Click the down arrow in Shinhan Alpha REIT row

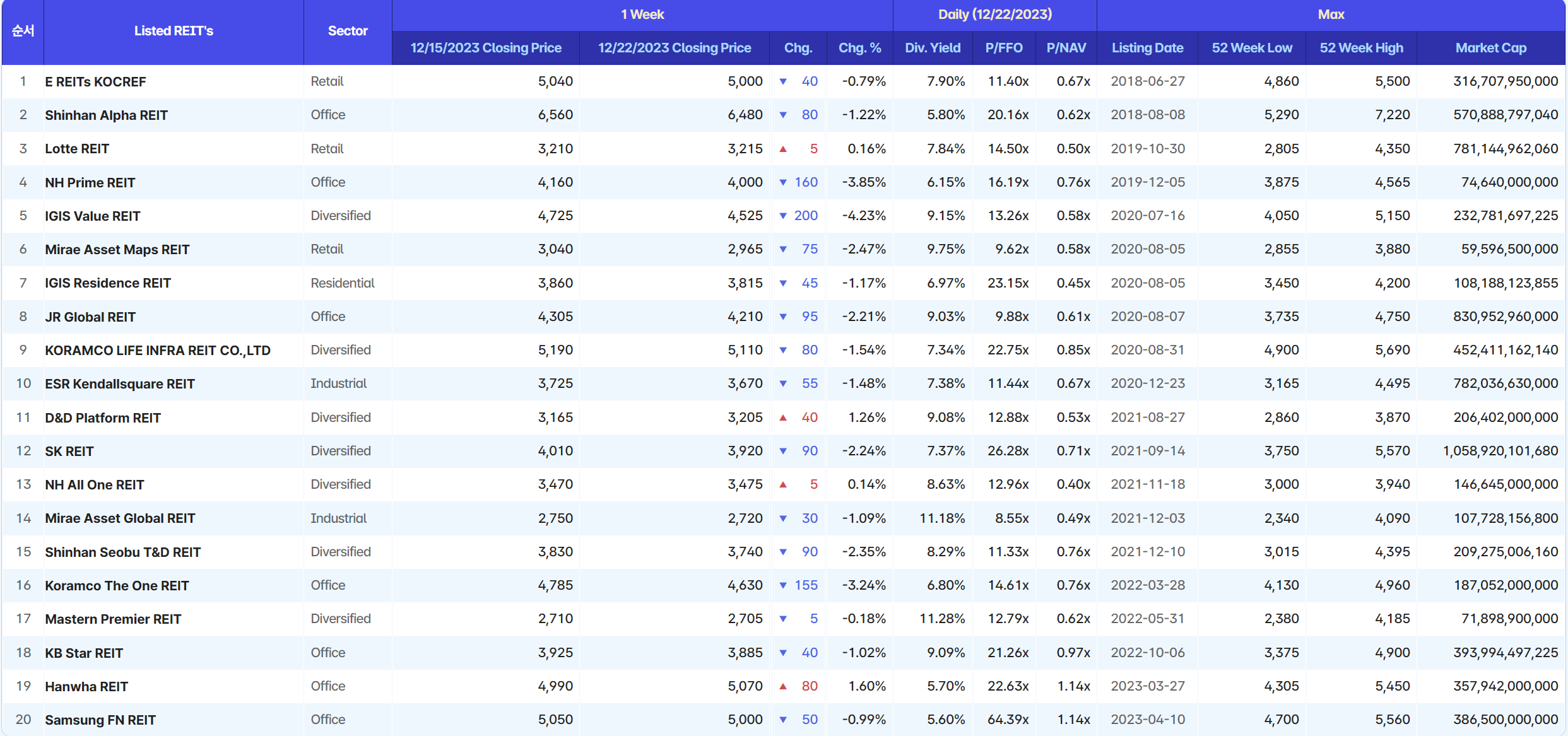click(x=783, y=115)
